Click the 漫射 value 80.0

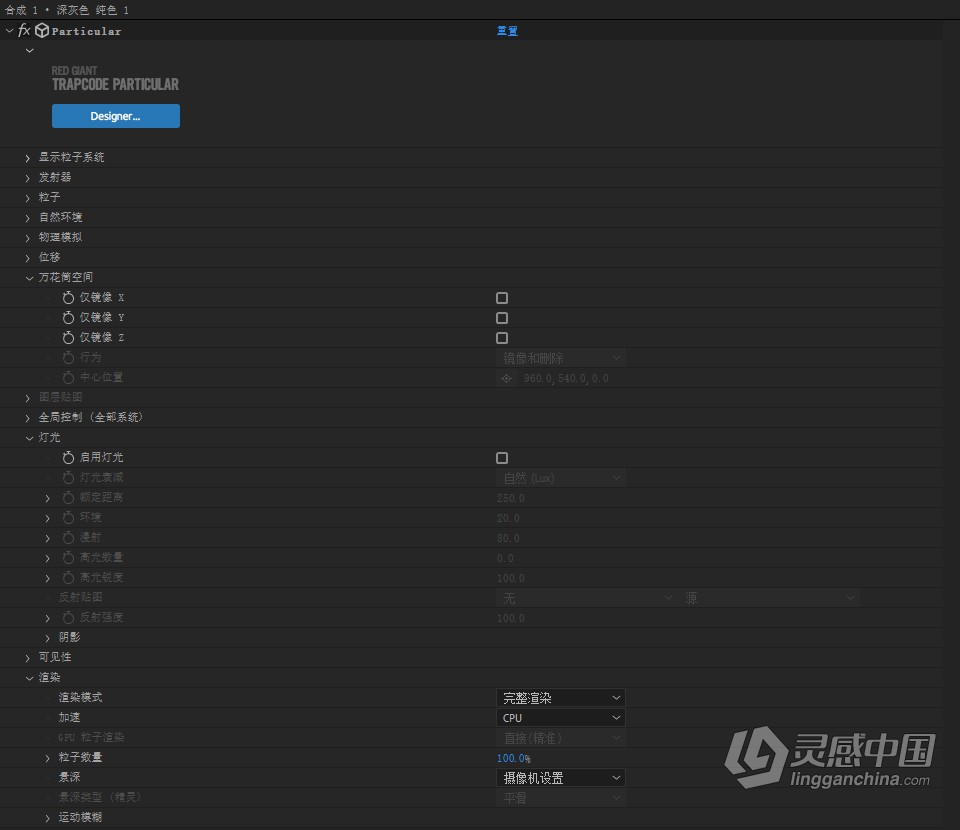[x=508, y=539]
